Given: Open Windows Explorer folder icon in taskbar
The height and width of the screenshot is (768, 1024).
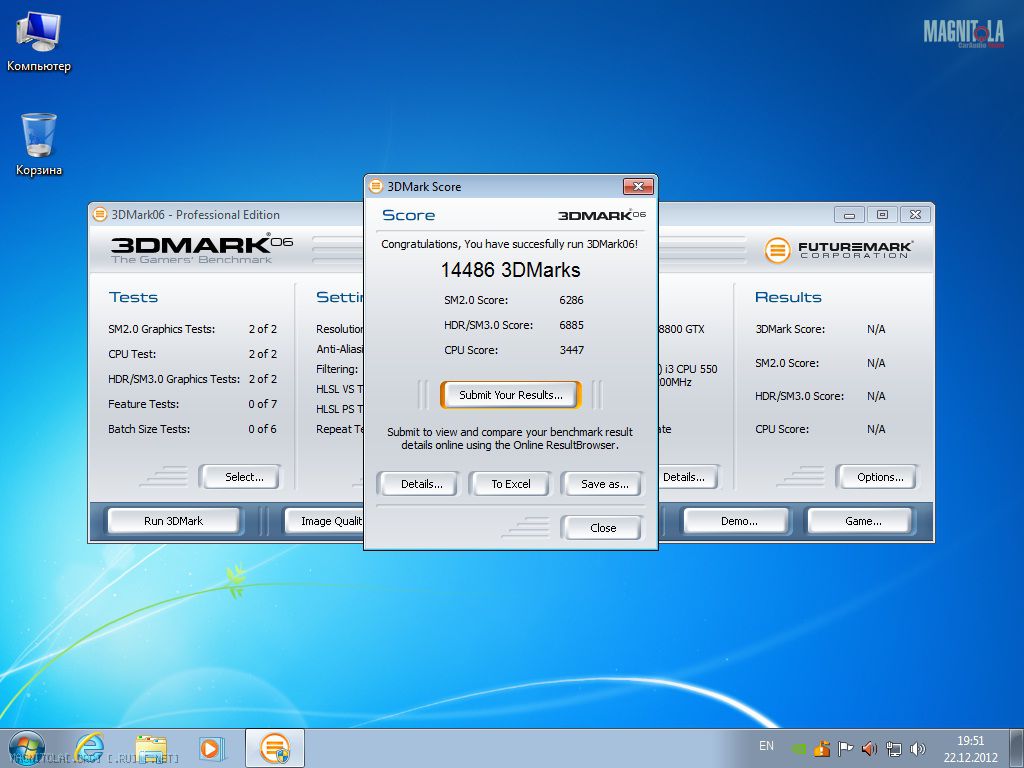Looking at the screenshot, I should pyautogui.click(x=151, y=747).
